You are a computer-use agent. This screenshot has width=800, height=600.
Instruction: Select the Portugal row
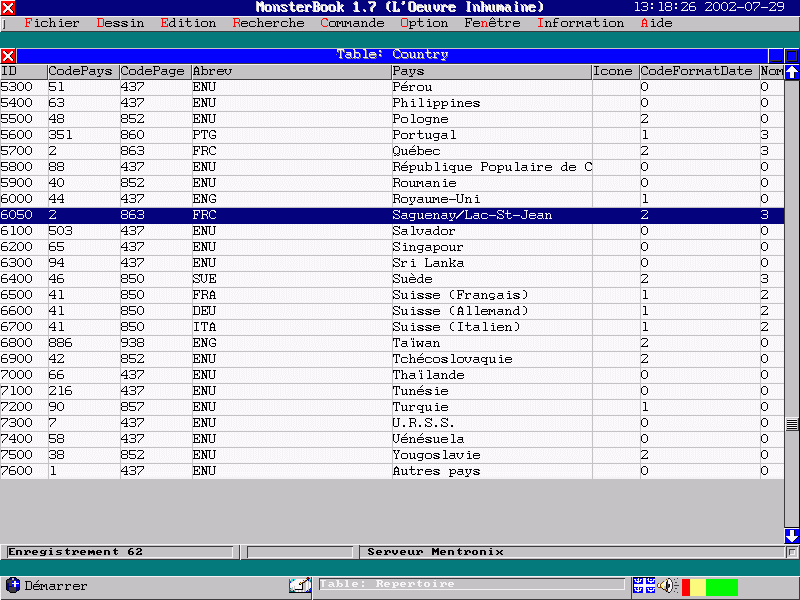(424, 135)
